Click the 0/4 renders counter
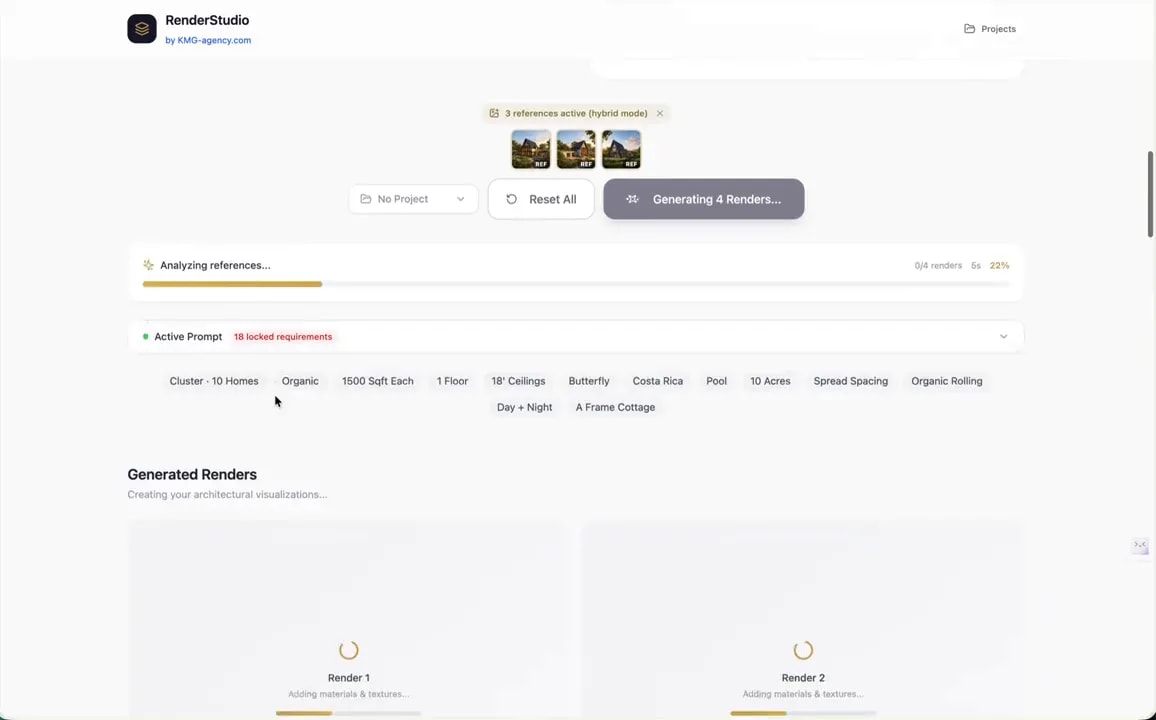The height and width of the screenshot is (720, 1156). coord(938,265)
